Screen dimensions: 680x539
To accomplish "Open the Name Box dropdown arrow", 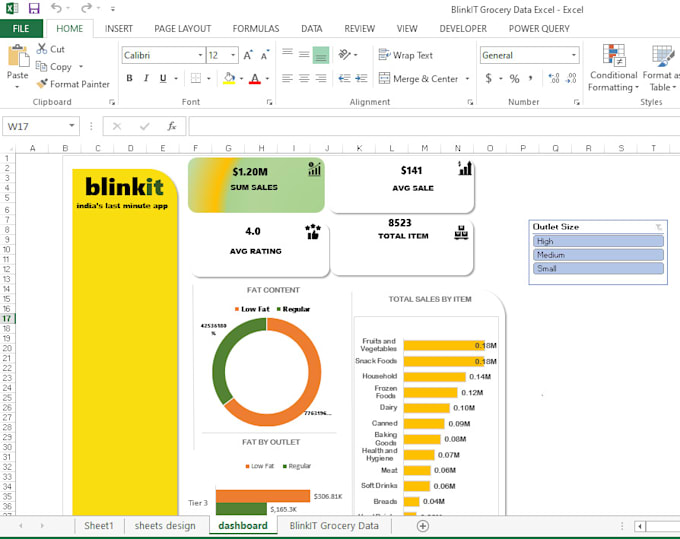I will (x=72, y=126).
